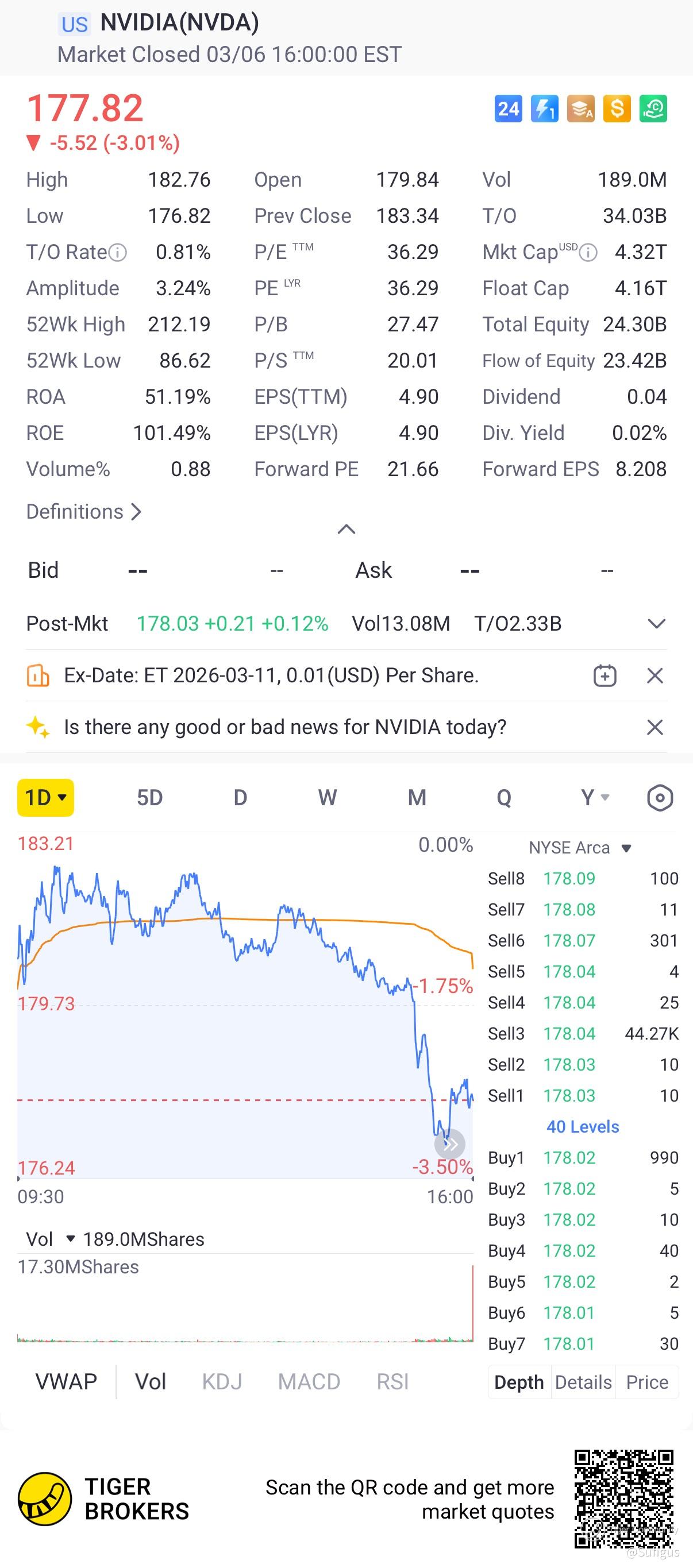Screen dimensions: 693x1568
Task: Switch order book to Price view
Action: [646, 1382]
